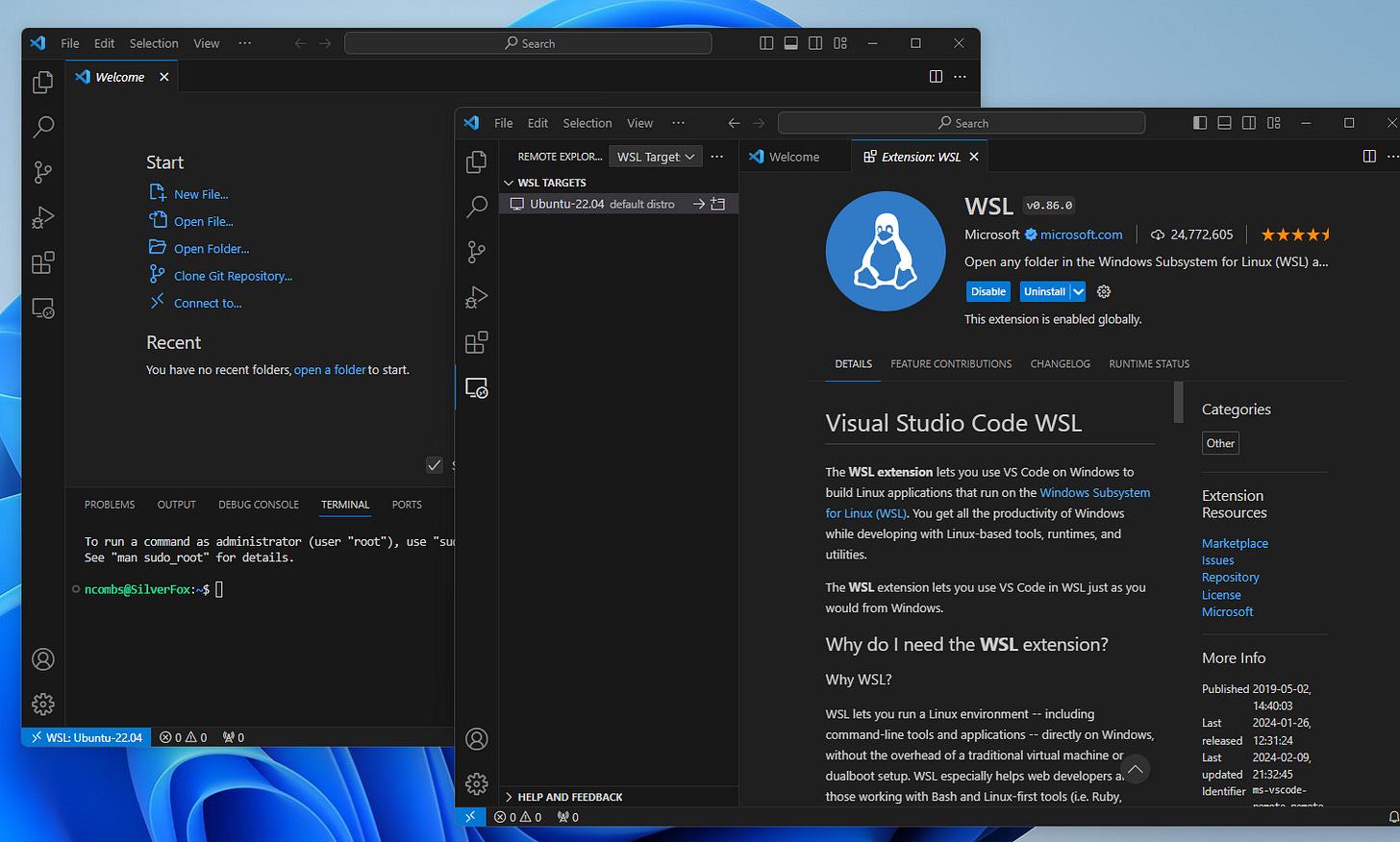This screenshot has height=842, width=1400.
Task: Open editor more actions ellipsis in back window
Action: pos(961,77)
